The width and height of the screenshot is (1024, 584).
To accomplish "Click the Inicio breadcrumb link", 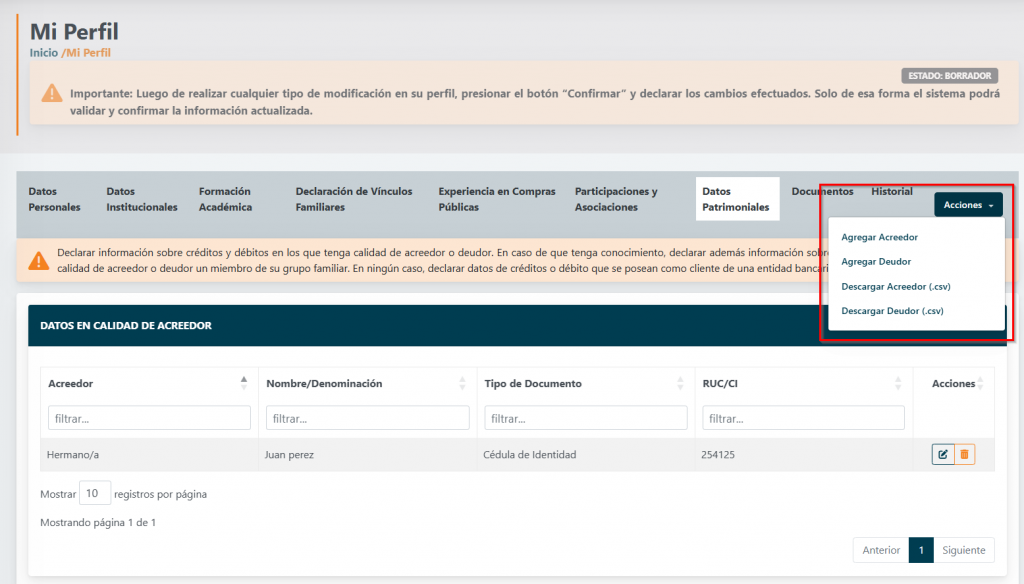I will tap(44, 53).
